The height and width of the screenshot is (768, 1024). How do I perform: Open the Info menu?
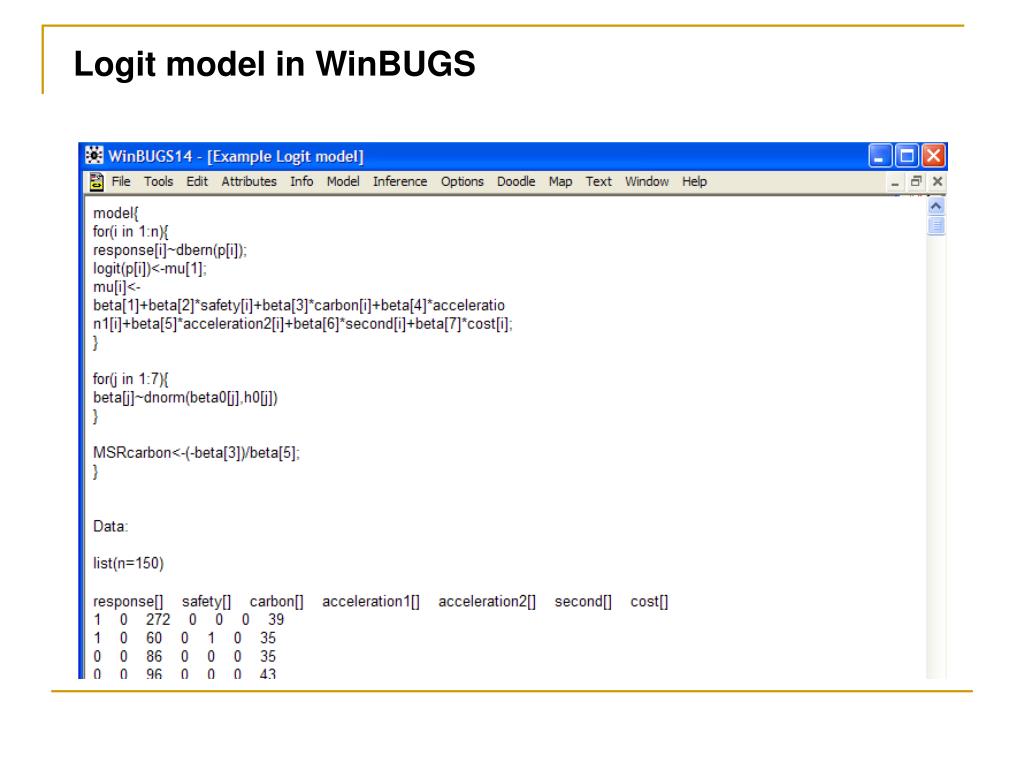302,182
